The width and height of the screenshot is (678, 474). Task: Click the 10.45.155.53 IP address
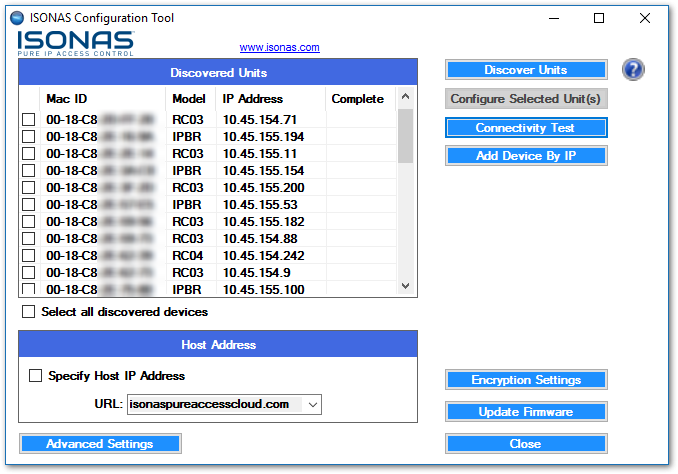260,205
